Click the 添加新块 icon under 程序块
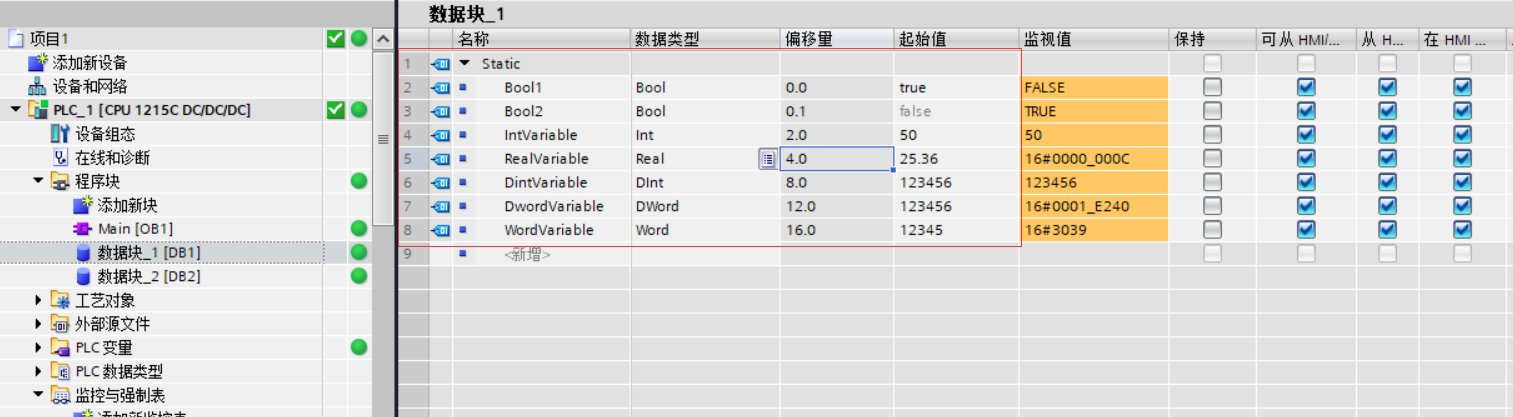The height and width of the screenshot is (417, 1513). [82, 205]
